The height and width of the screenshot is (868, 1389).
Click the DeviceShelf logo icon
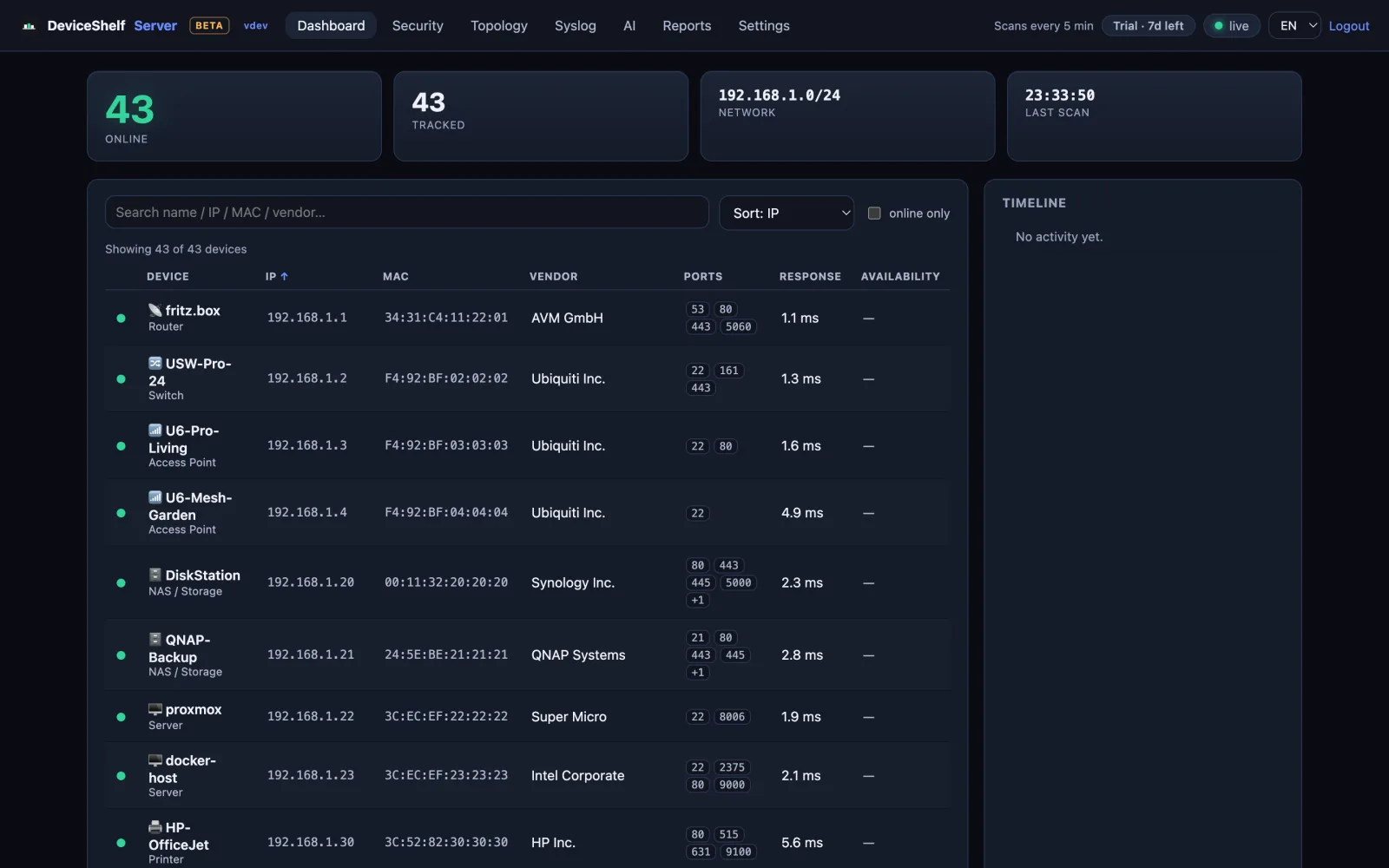point(29,26)
